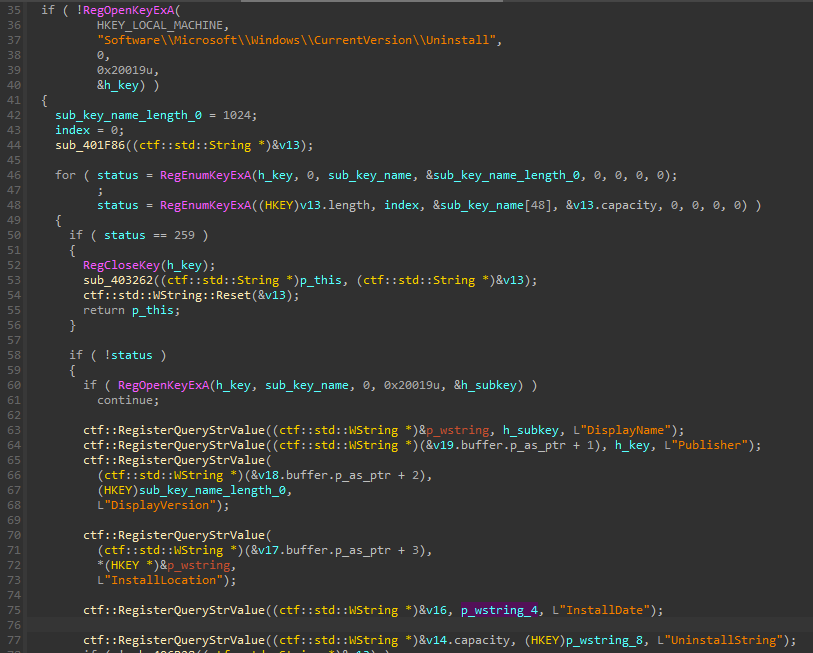Click highlighted p_wstring_4 variable
Screen dimensions: 813x653
pyautogui.click(x=499, y=610)
